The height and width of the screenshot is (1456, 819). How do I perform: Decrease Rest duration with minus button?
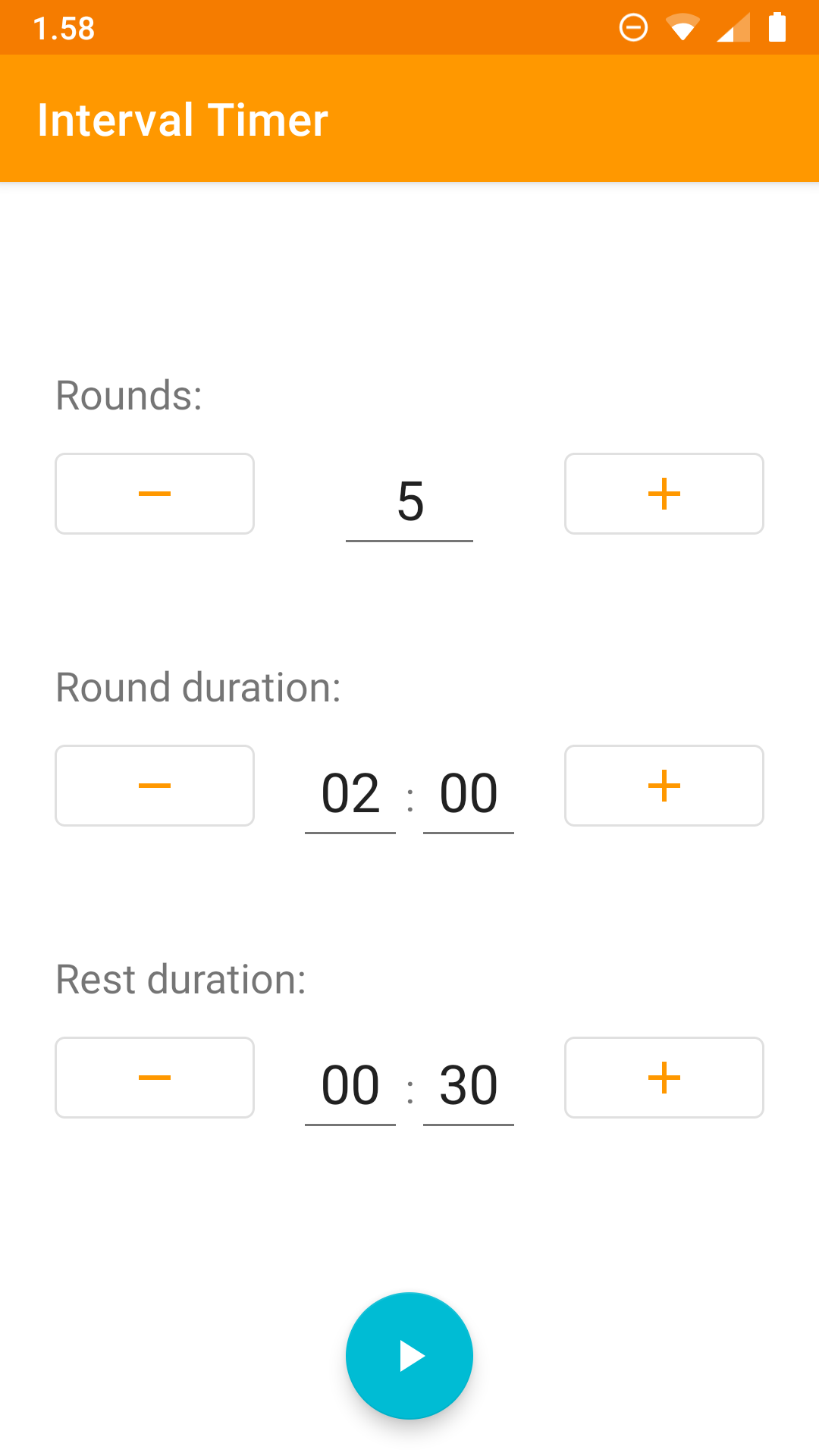pyautogui.click(x=154, y=1078)
